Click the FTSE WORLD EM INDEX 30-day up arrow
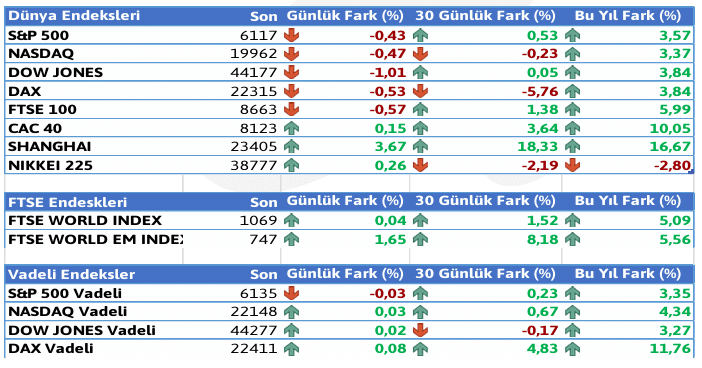This screenshot has width=702, height=368. pyautogui.click(x=420, y=239)
